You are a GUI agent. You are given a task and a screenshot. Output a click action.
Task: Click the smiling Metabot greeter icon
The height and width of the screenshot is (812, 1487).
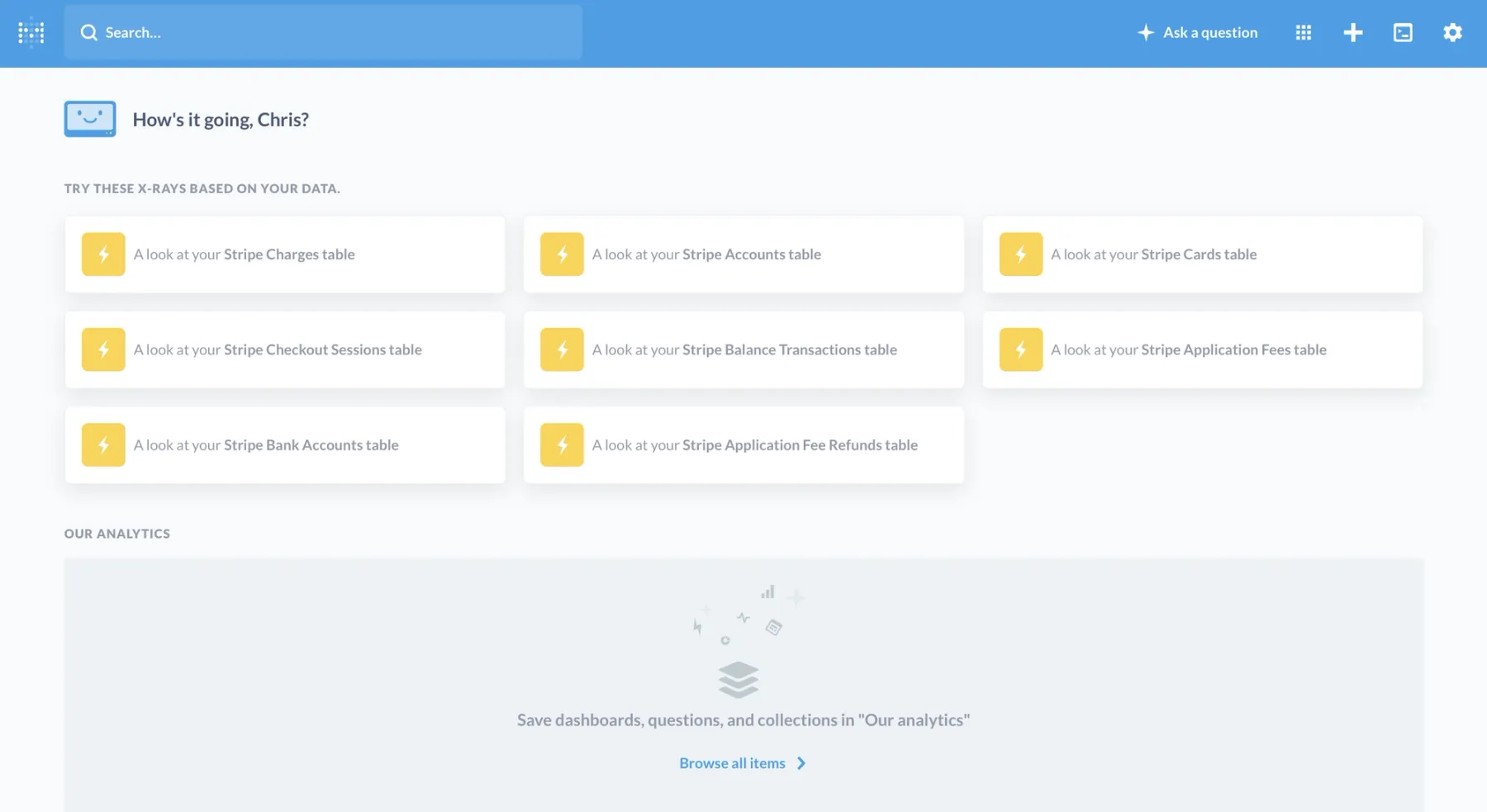tap(89, 118)
